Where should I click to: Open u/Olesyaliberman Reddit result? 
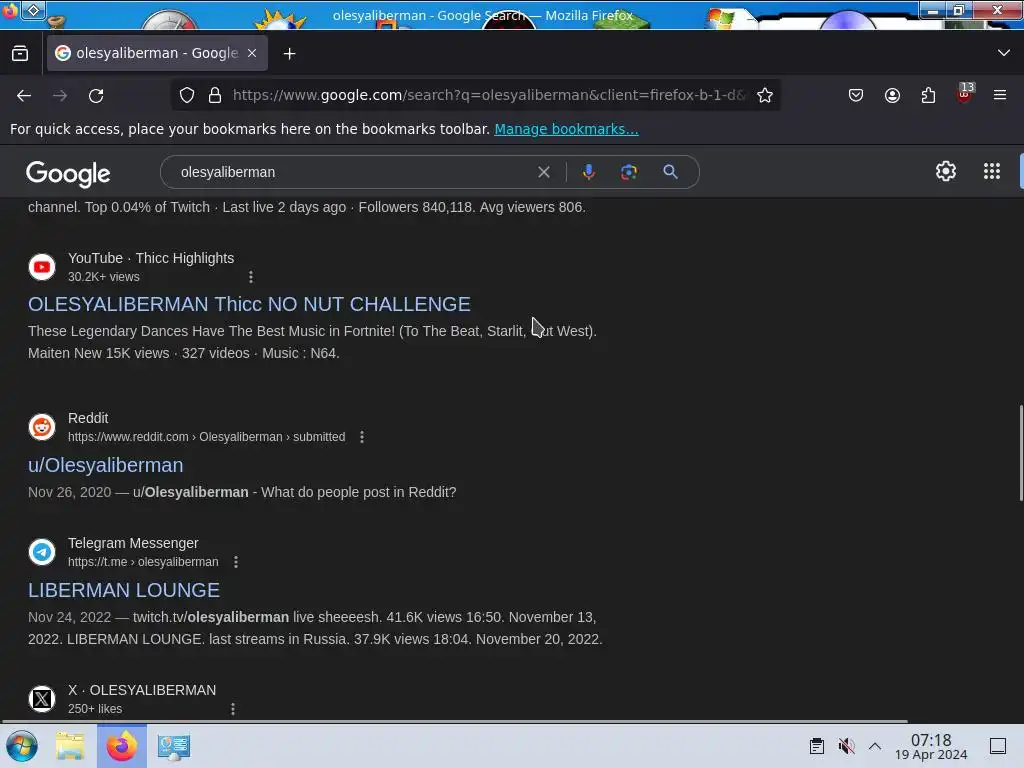coord(106,465)
